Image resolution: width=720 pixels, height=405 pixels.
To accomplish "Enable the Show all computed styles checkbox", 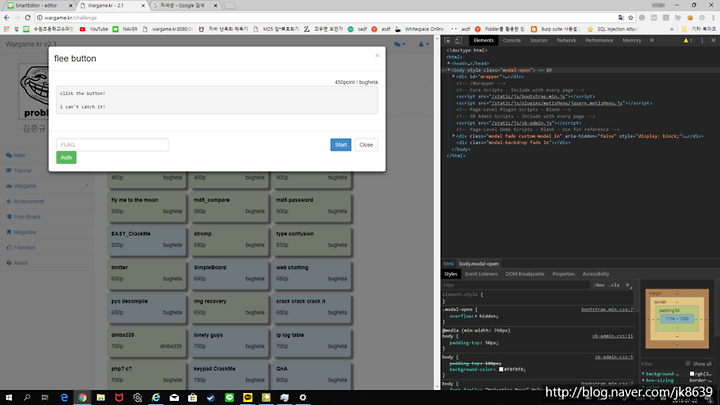I will tap(688, 364).
